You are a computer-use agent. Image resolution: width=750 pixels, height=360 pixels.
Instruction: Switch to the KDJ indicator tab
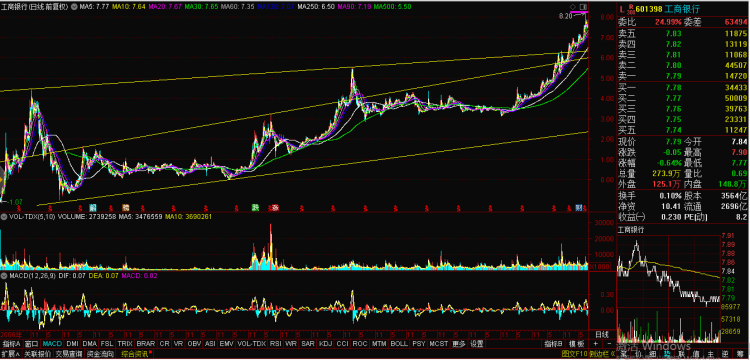coord(325,344)
